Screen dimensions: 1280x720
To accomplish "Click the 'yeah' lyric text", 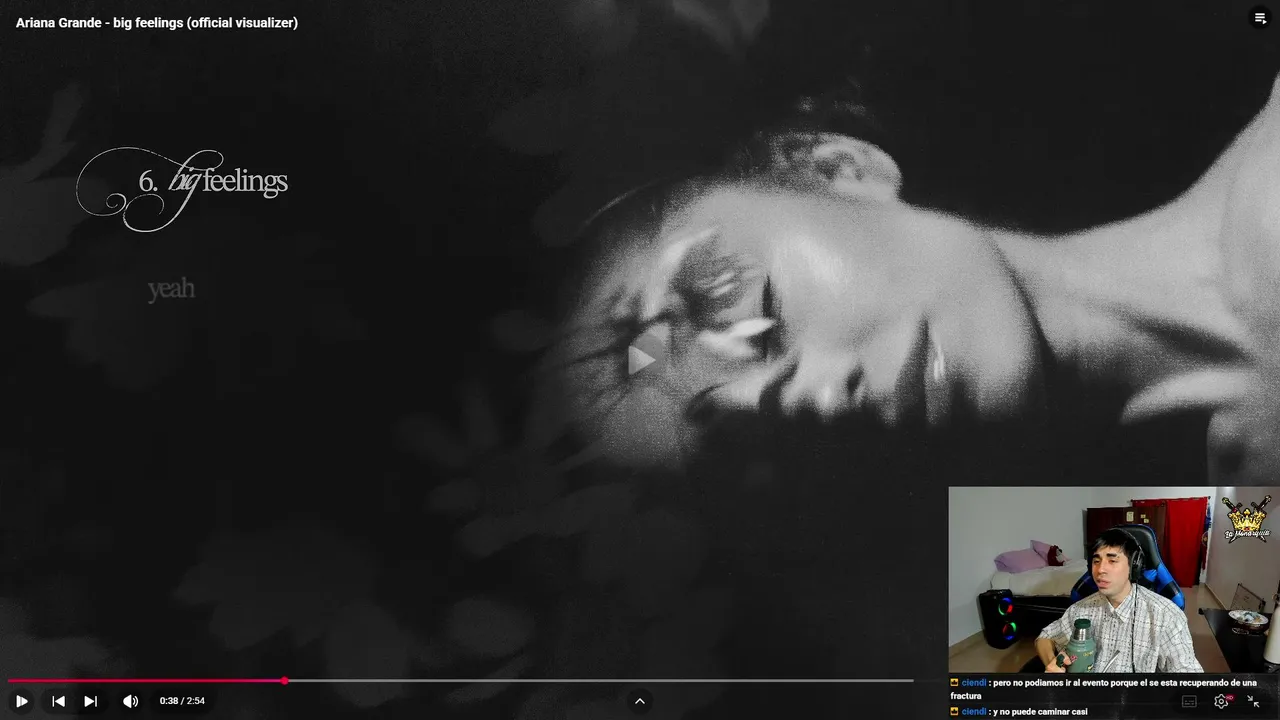I will 171,289.
